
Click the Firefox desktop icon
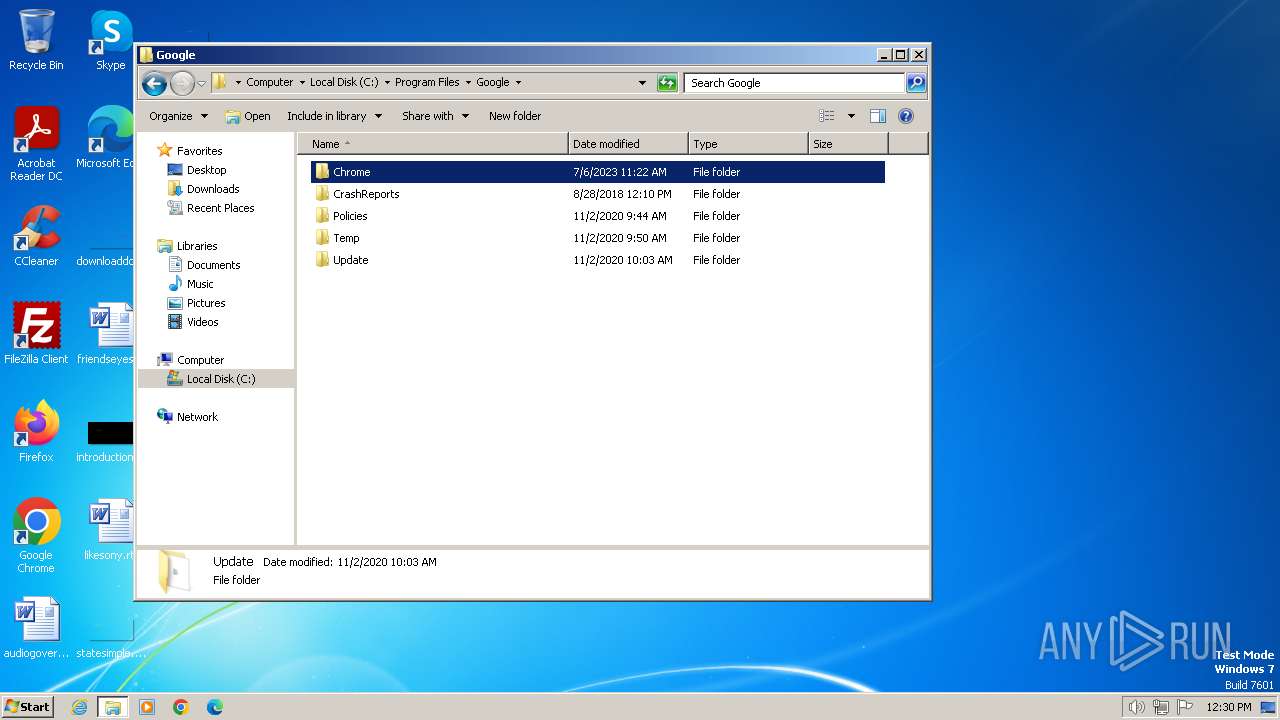36,432
